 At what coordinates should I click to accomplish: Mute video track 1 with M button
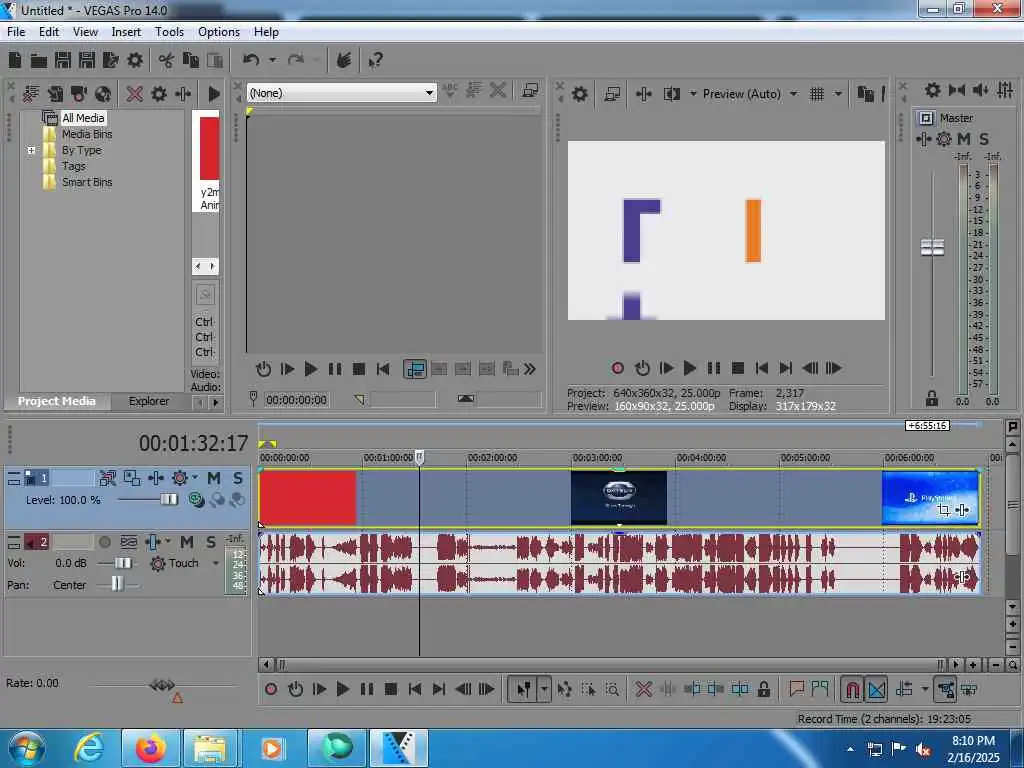pos(214,478)
